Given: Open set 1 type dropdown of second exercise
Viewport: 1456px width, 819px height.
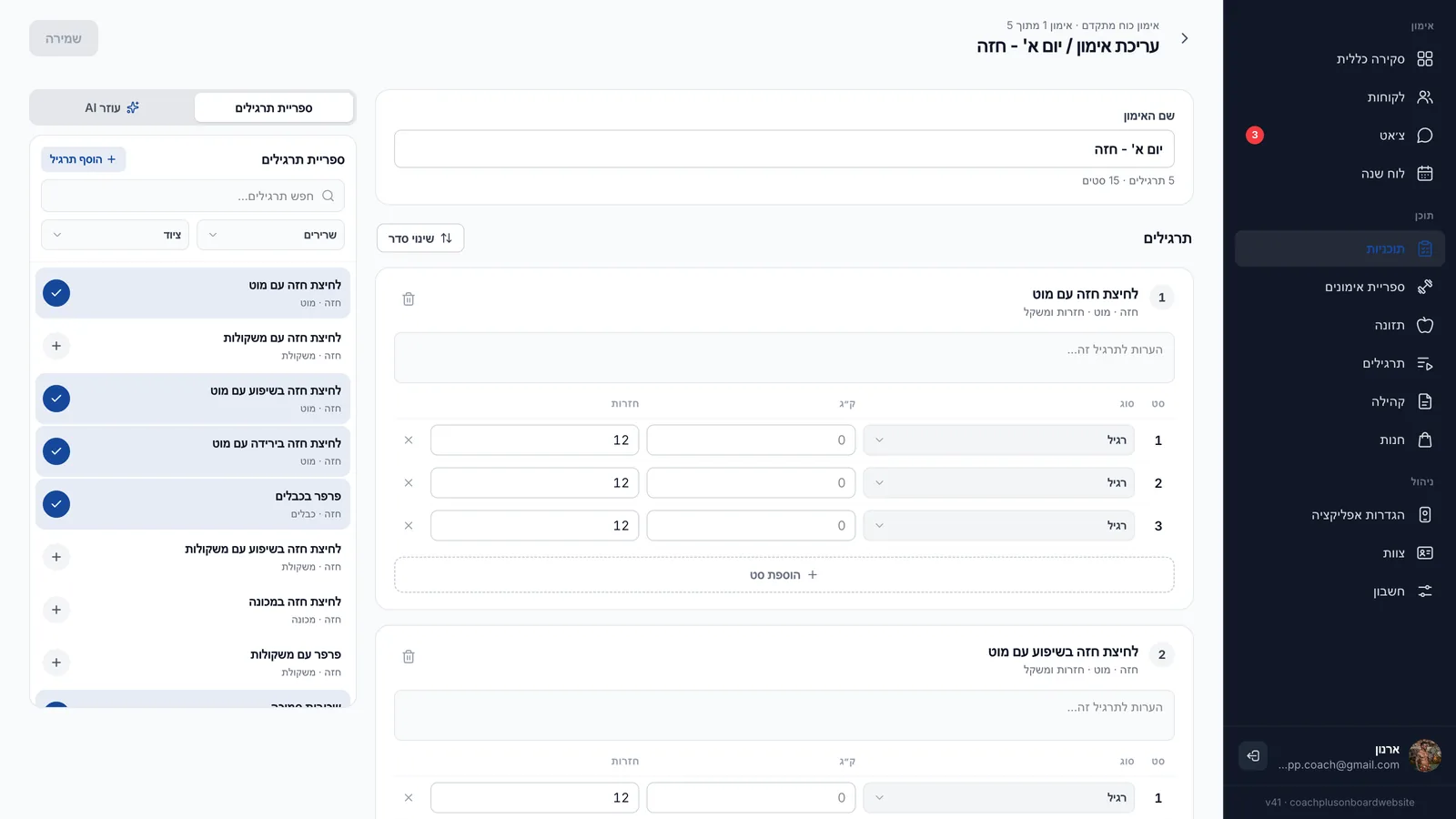Looking at the screenshot, I should [998, 798].
